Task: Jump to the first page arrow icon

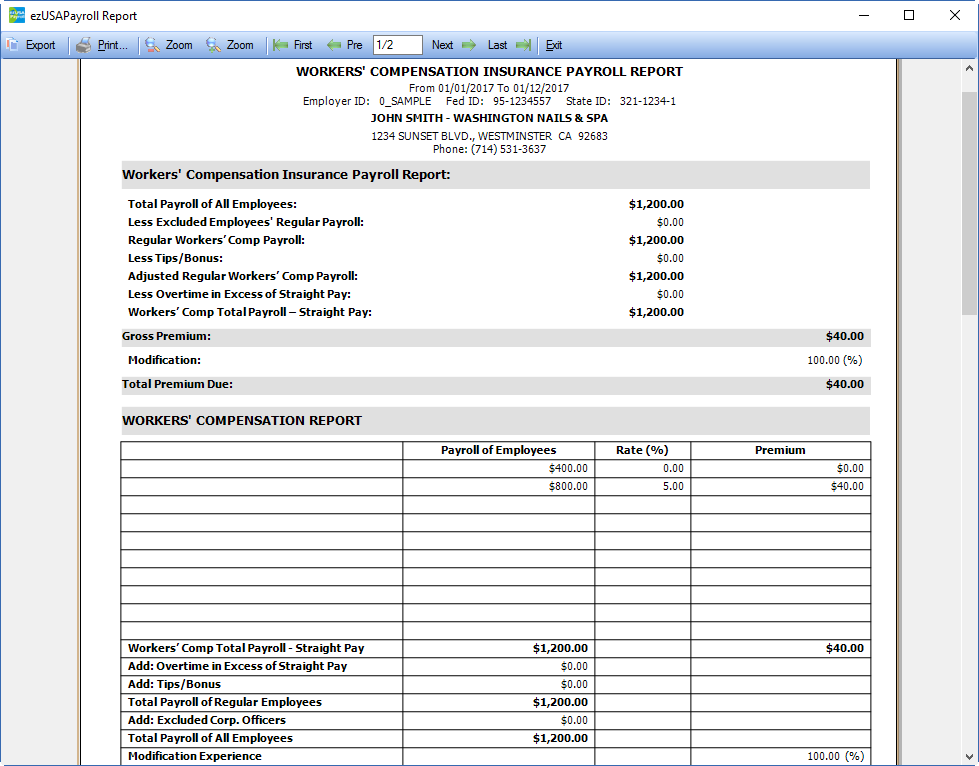Action: pos(281,45)
